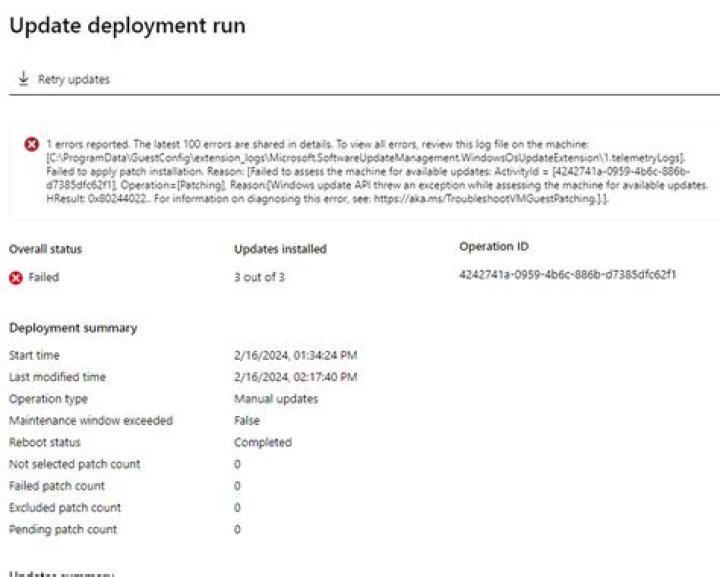This screenshot has width=720, height=577.
Task: Select the Last modified time label
Action: click(x=57, y=377)
